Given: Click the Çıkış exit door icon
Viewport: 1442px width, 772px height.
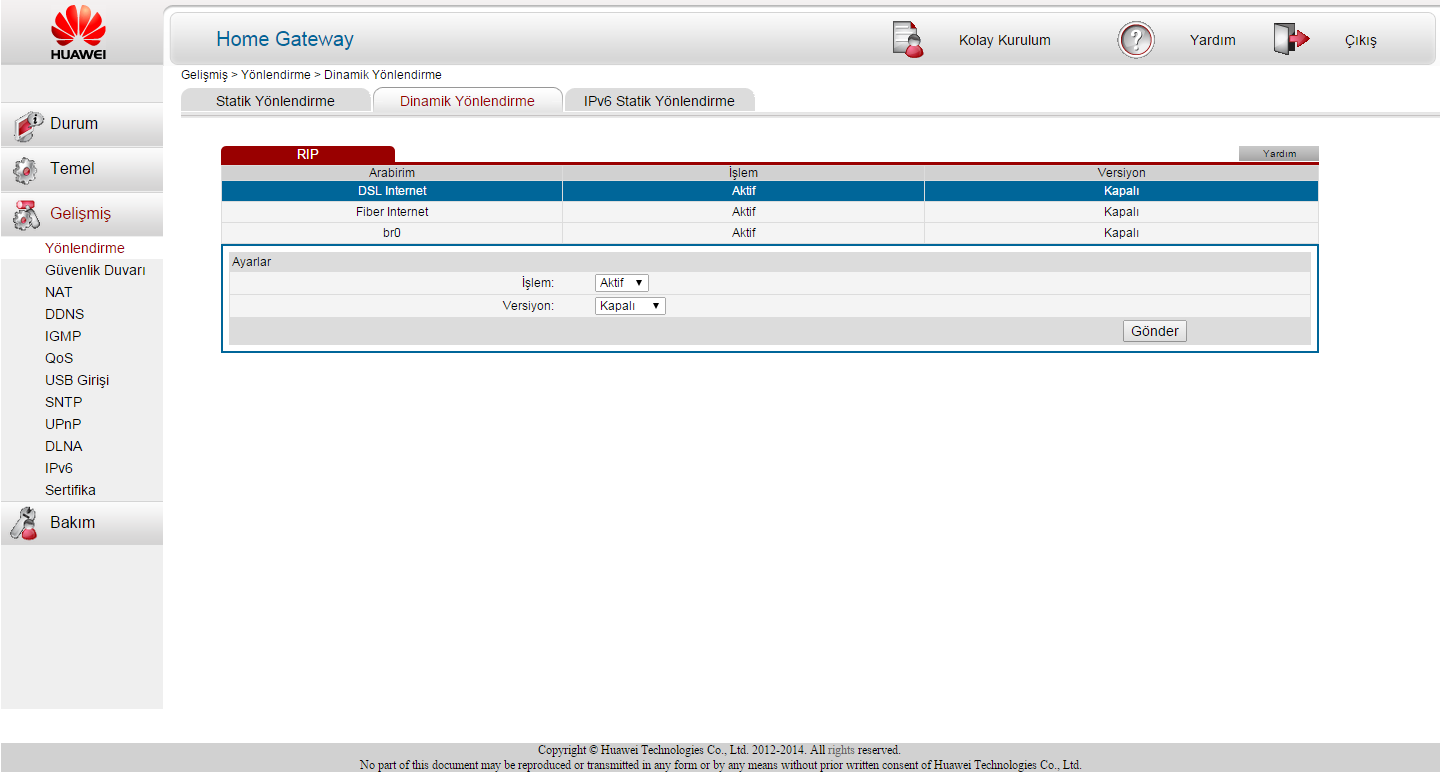Looking at the screenshot, I should pos(1291,39).
